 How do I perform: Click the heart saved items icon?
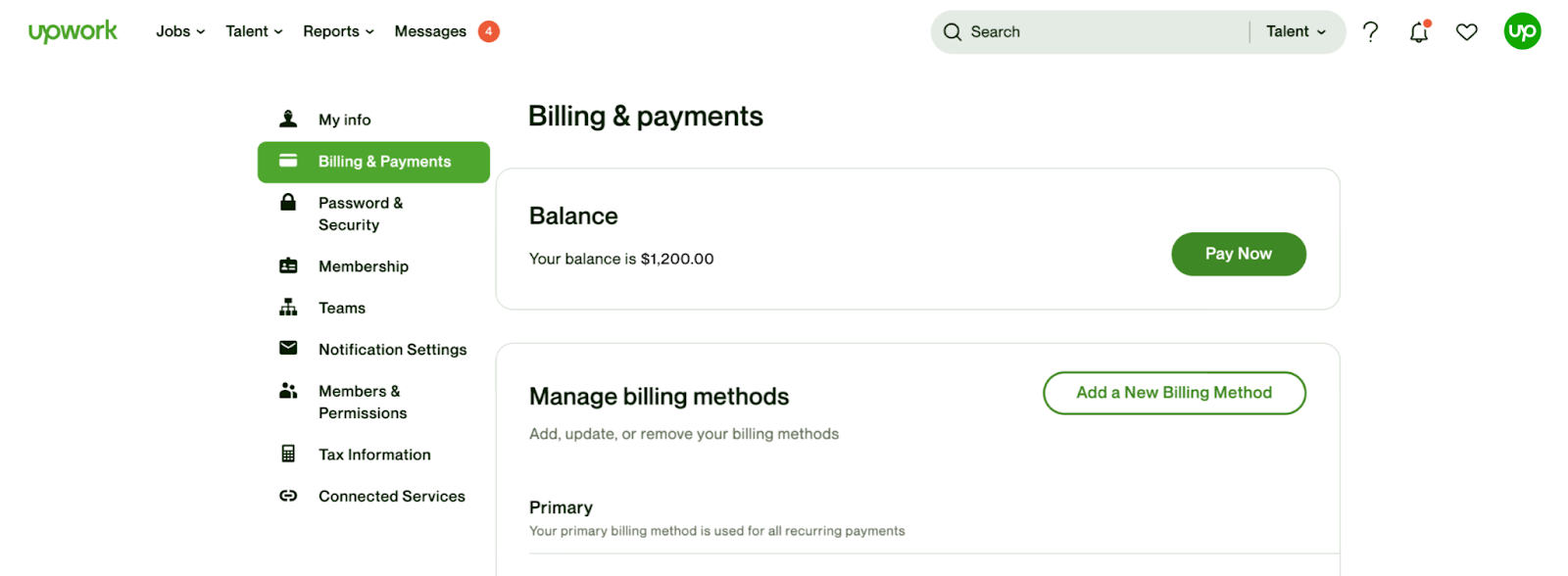pos(1466,31)
